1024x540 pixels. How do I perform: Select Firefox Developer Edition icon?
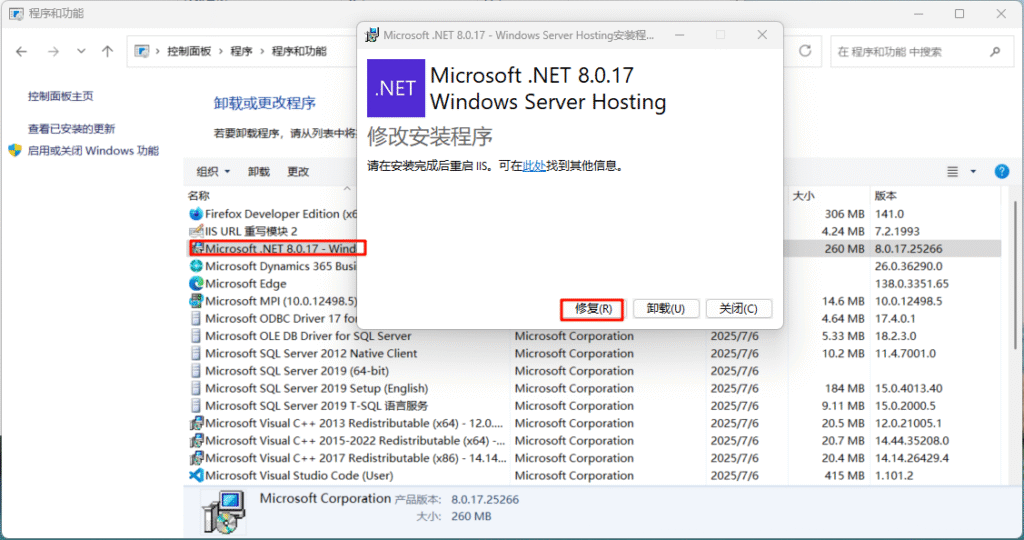tap(196, 214)
